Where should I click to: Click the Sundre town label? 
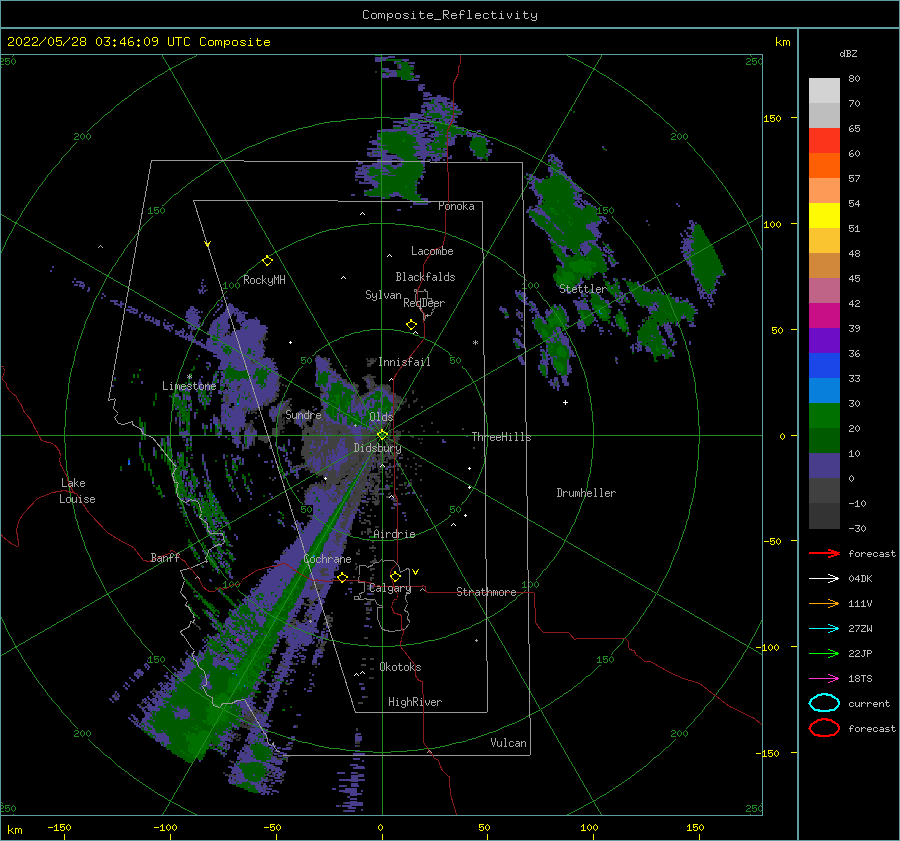tap(303, 414)
